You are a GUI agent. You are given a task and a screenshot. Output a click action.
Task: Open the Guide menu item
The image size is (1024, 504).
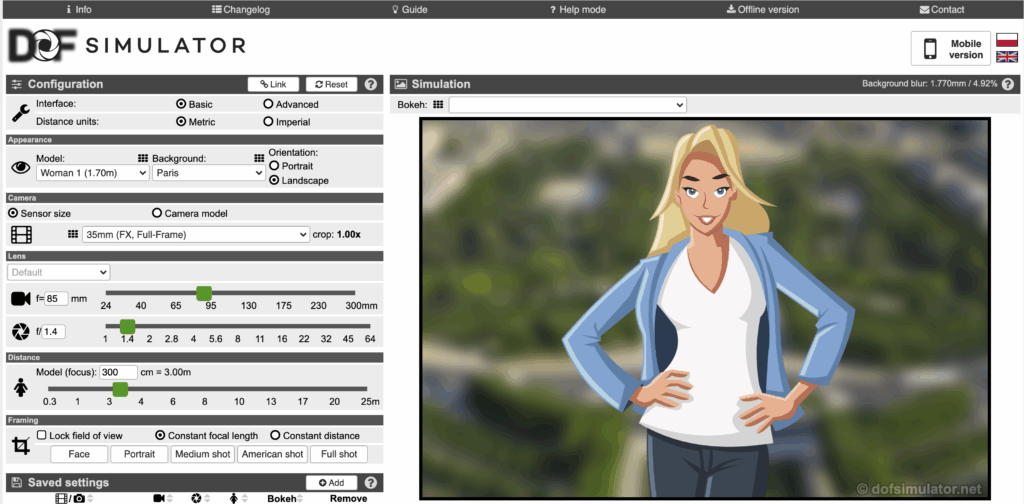pyautogui.click(x=409, y=9)
